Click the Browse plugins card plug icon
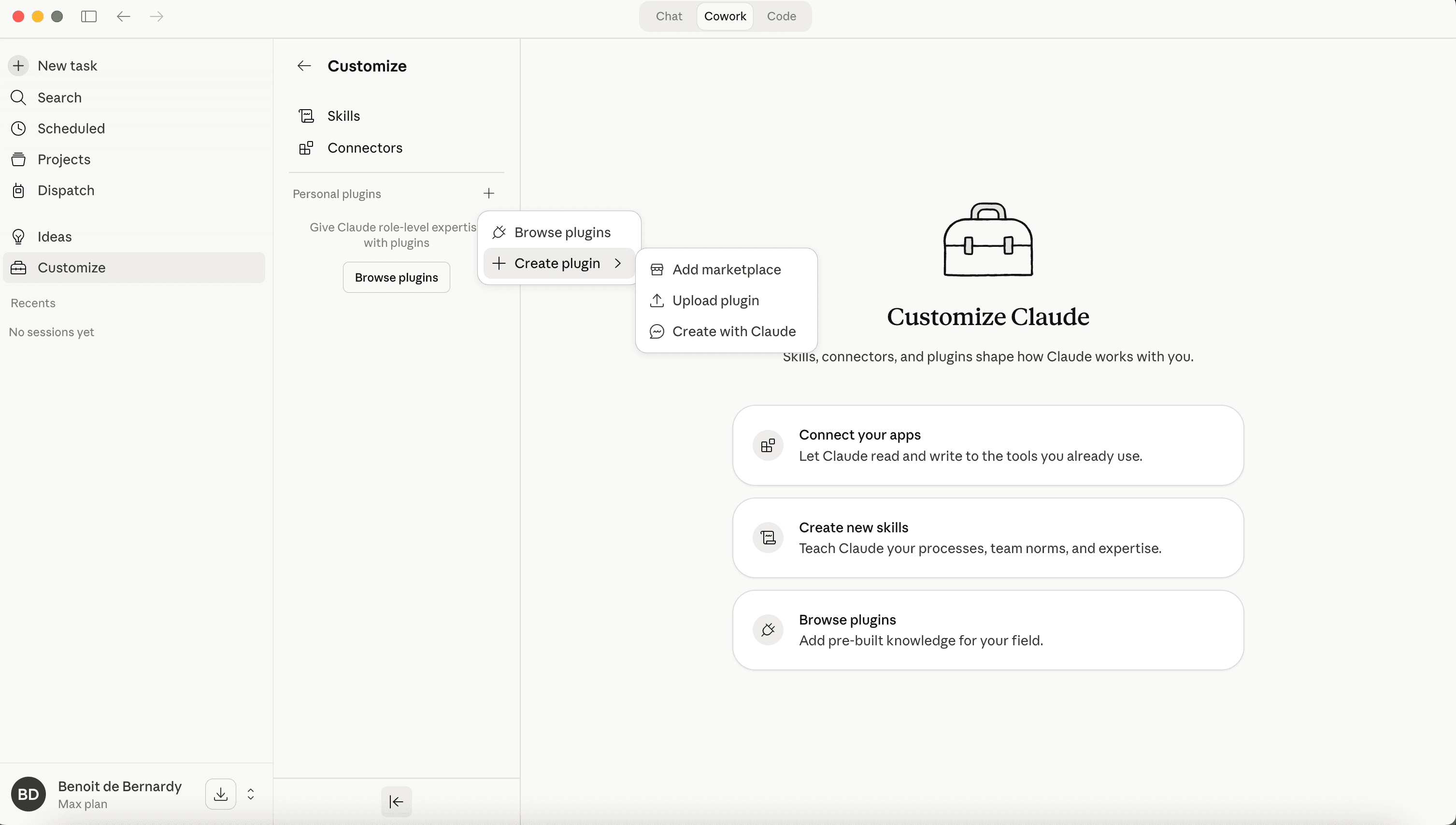Screen dimensions: 1456x825 (768, 630)
